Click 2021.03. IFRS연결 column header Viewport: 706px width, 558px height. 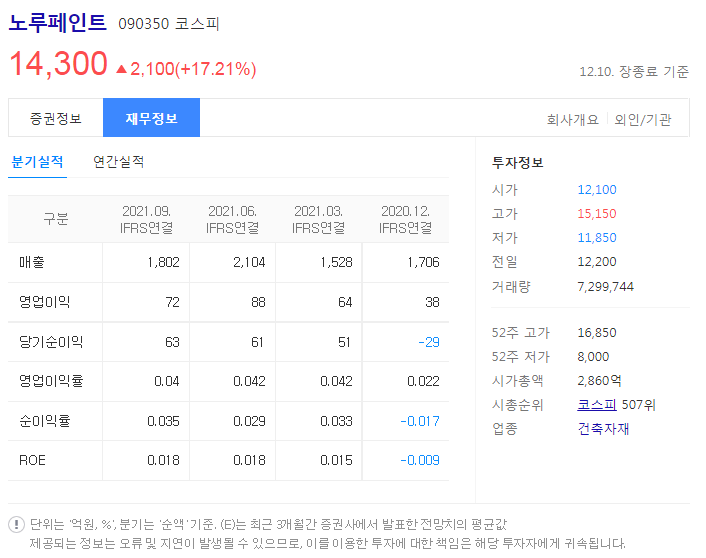point(318,219)
